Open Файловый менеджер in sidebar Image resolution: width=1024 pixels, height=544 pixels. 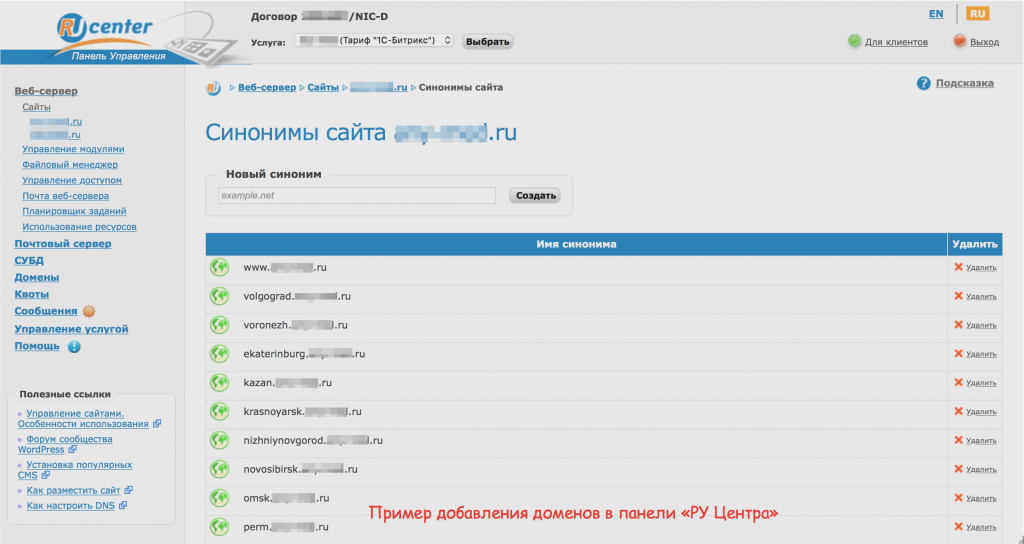click(70, 165)
